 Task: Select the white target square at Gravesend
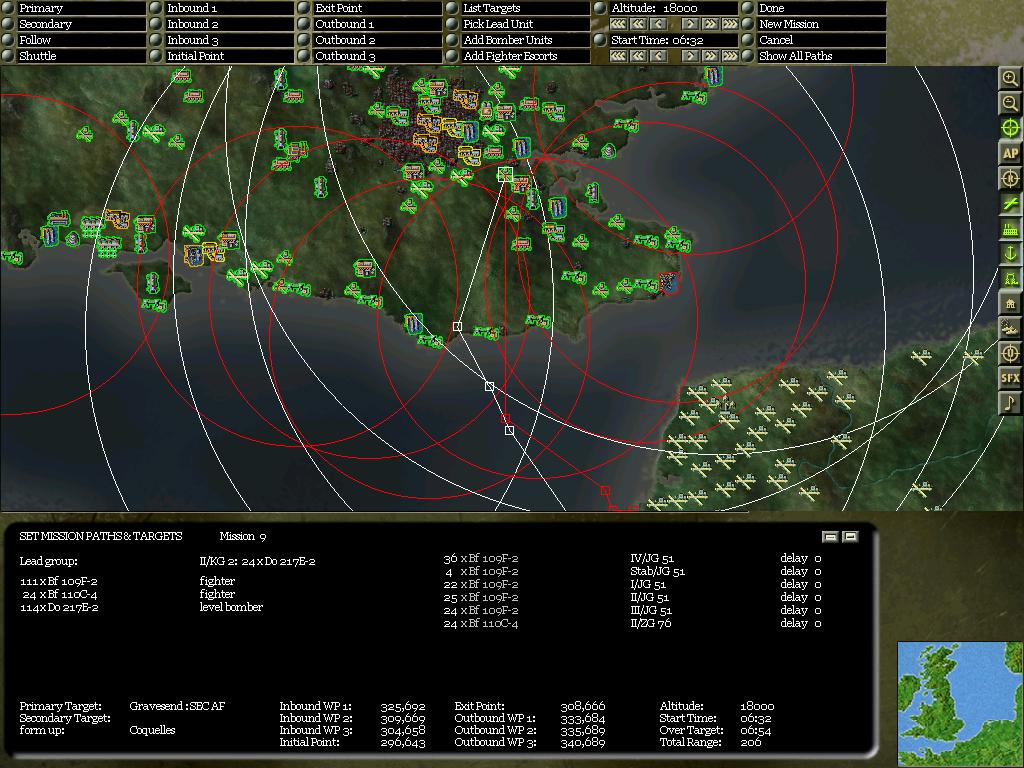tap(505, 173)
